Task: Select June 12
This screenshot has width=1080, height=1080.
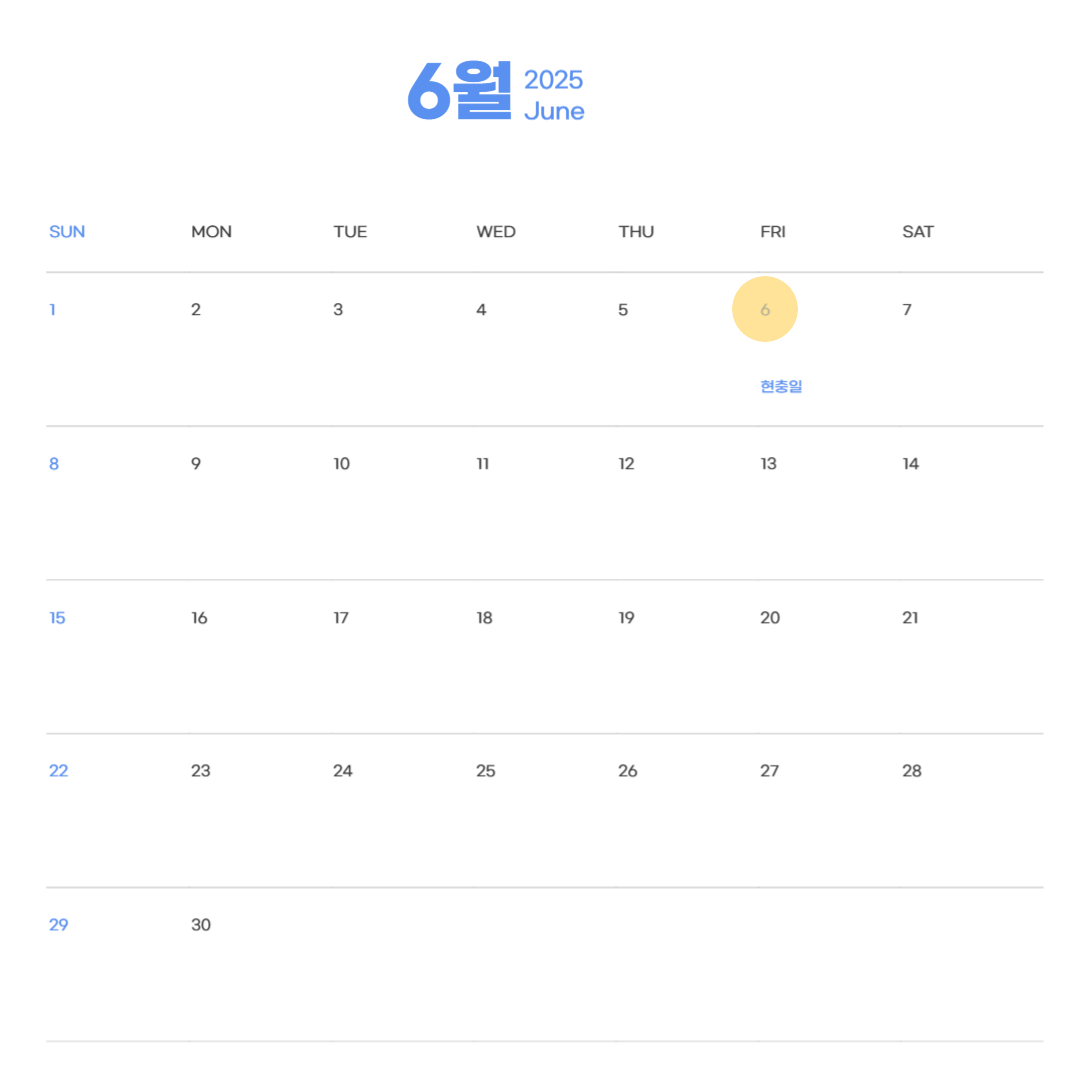Action: [626, 464]
